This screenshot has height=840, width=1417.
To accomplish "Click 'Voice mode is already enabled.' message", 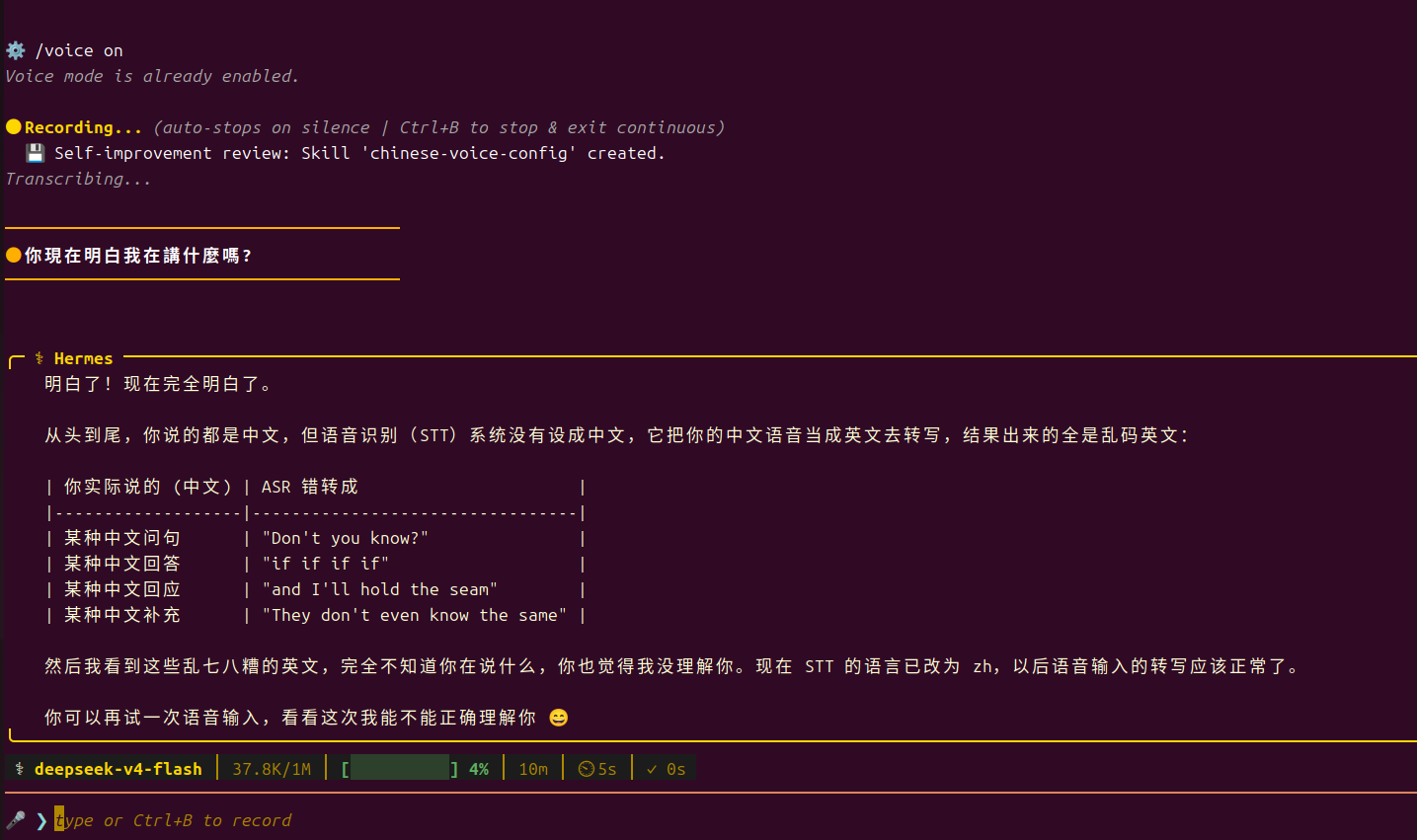I will pos(152,76).
